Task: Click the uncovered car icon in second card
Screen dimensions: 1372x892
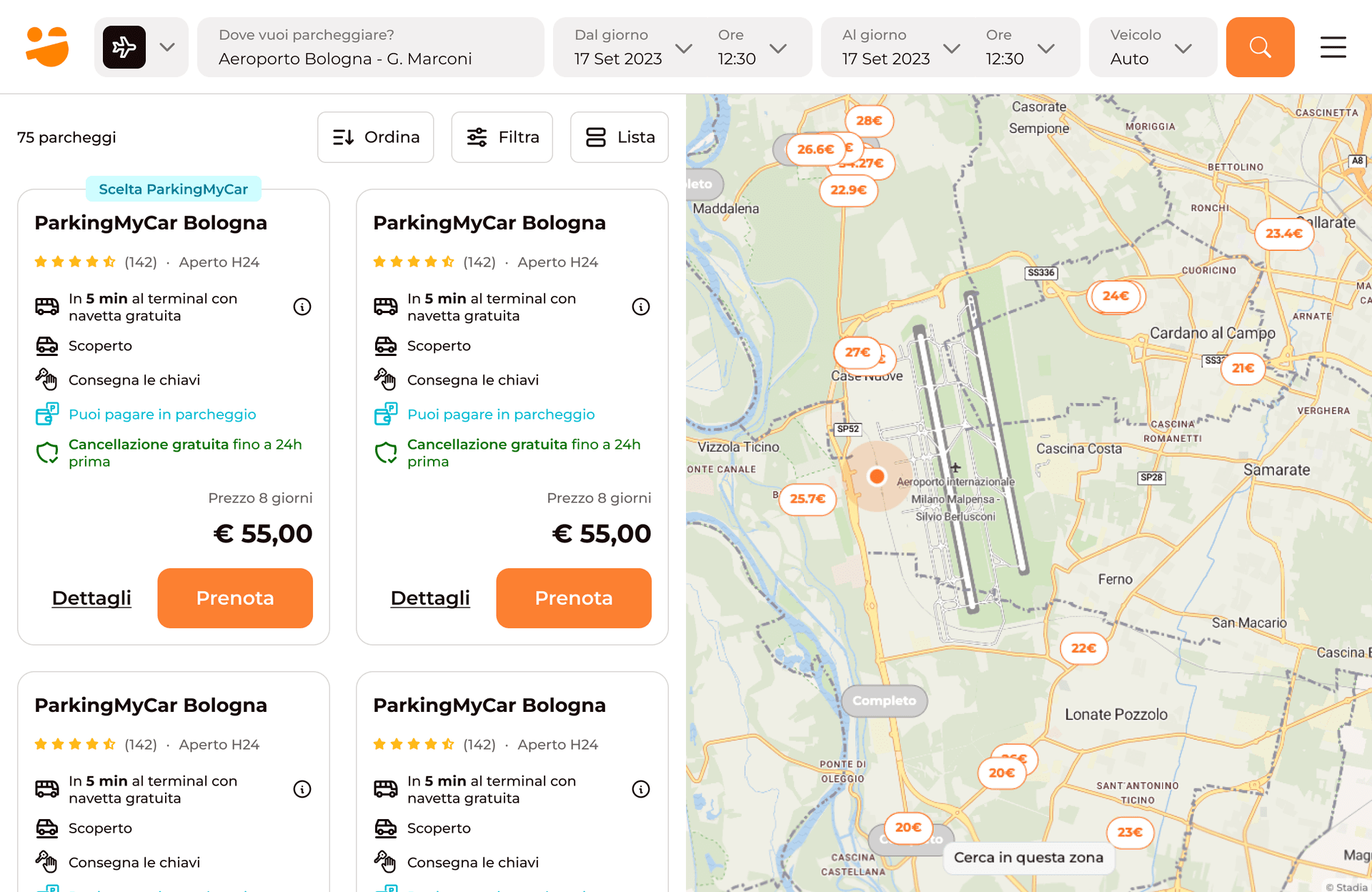Action: coord(386,346)
